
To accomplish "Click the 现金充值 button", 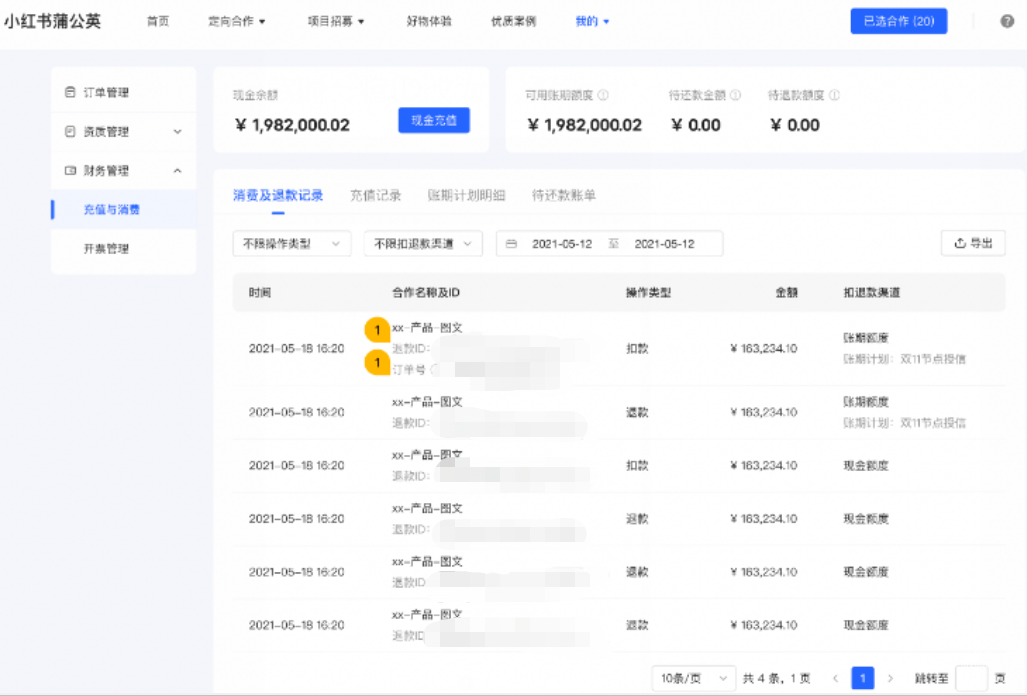I will click(x=433, y=120).
